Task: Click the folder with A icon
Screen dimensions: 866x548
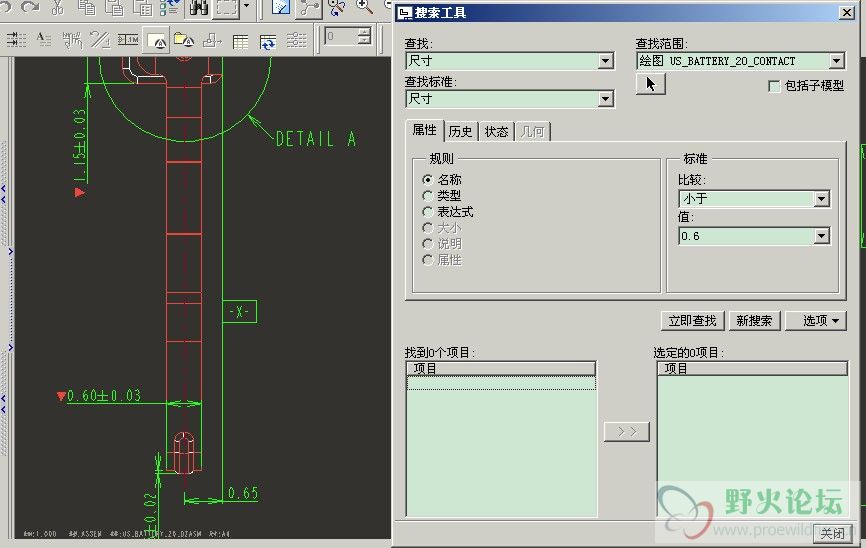Action: point(184,40)
